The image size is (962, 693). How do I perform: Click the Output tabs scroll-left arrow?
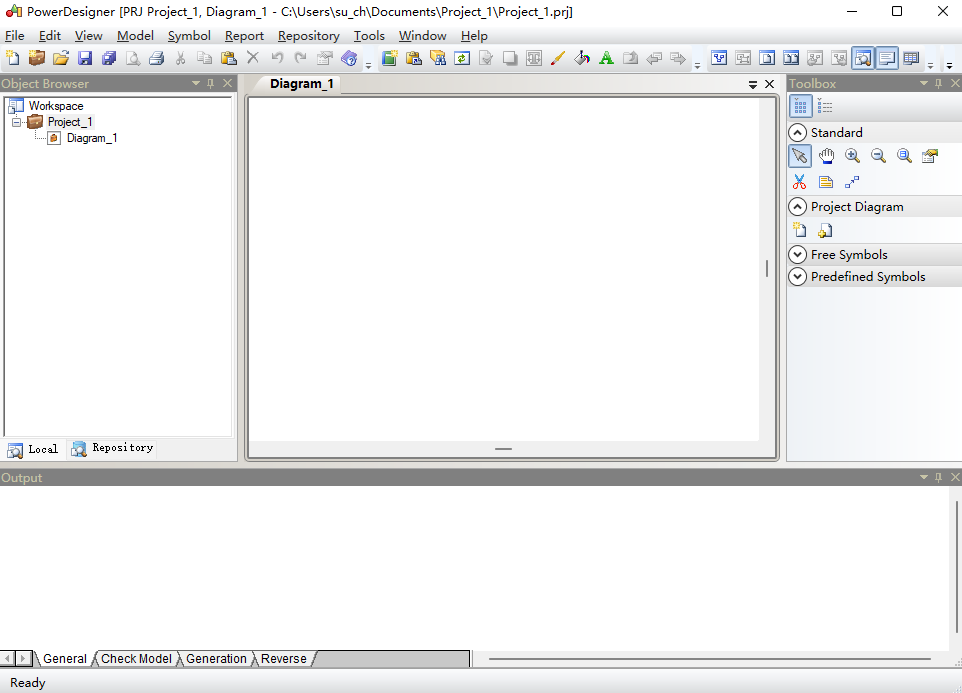click(x=7, y=659)
